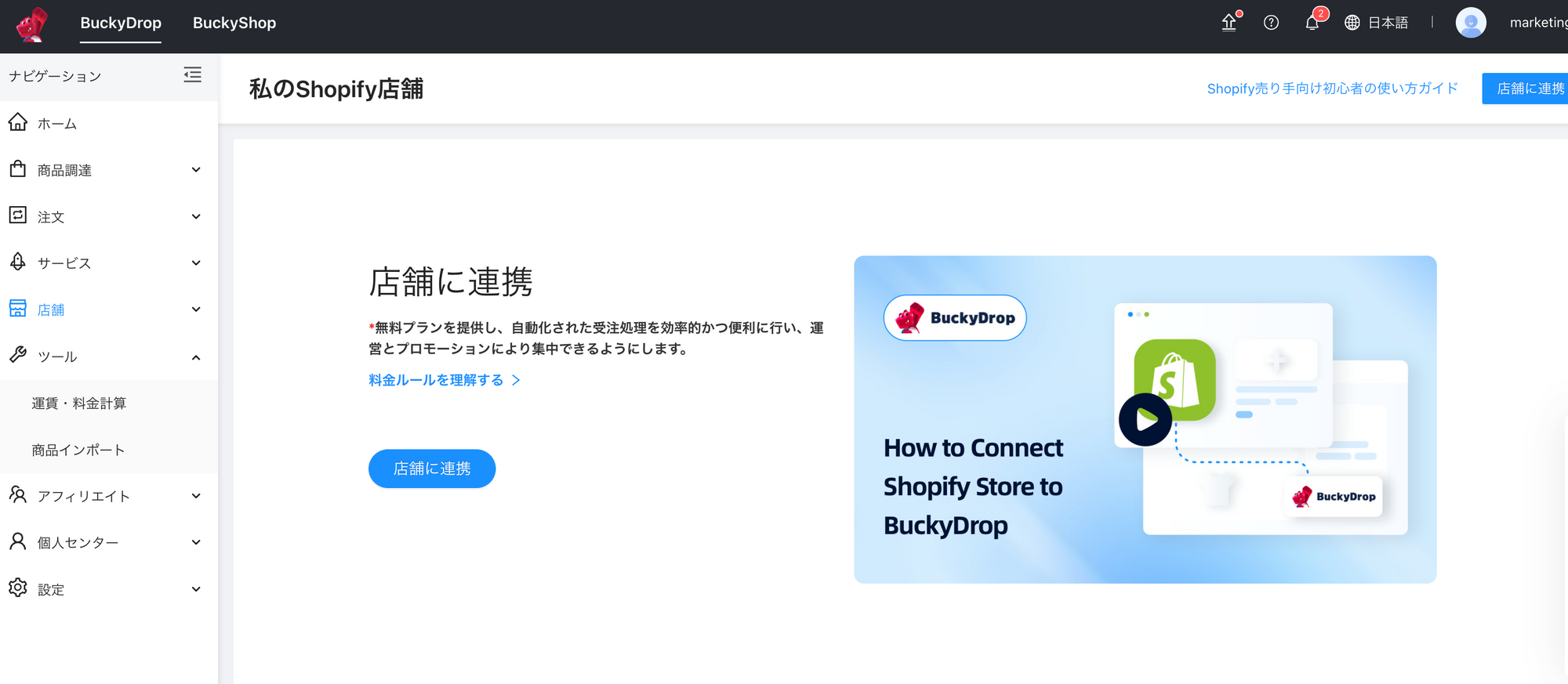Expand the 商品調達 menu chevron

click(196, 169)
